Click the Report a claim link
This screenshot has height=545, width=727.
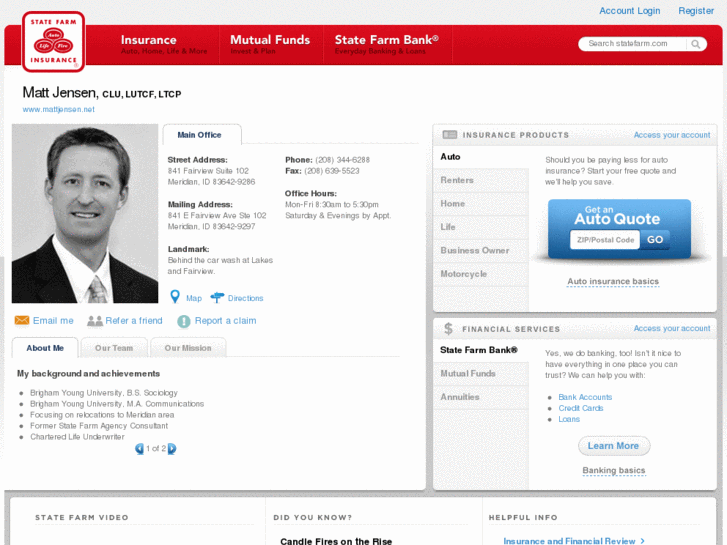[225, 321]
